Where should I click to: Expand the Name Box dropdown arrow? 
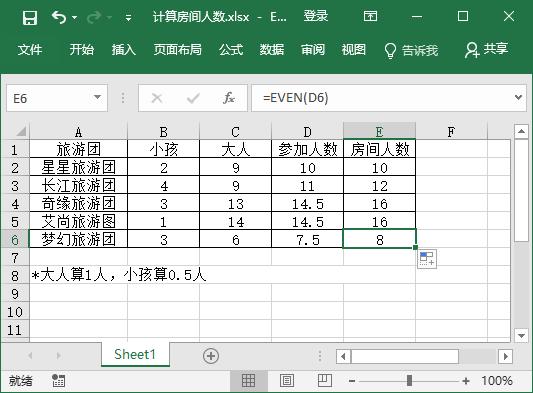click(x=98, y=98)
